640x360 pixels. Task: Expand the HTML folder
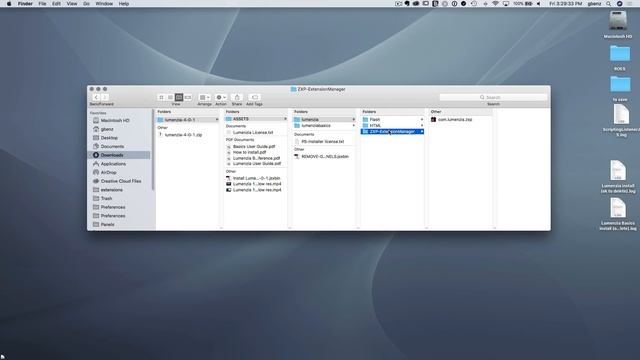[422, 125]
